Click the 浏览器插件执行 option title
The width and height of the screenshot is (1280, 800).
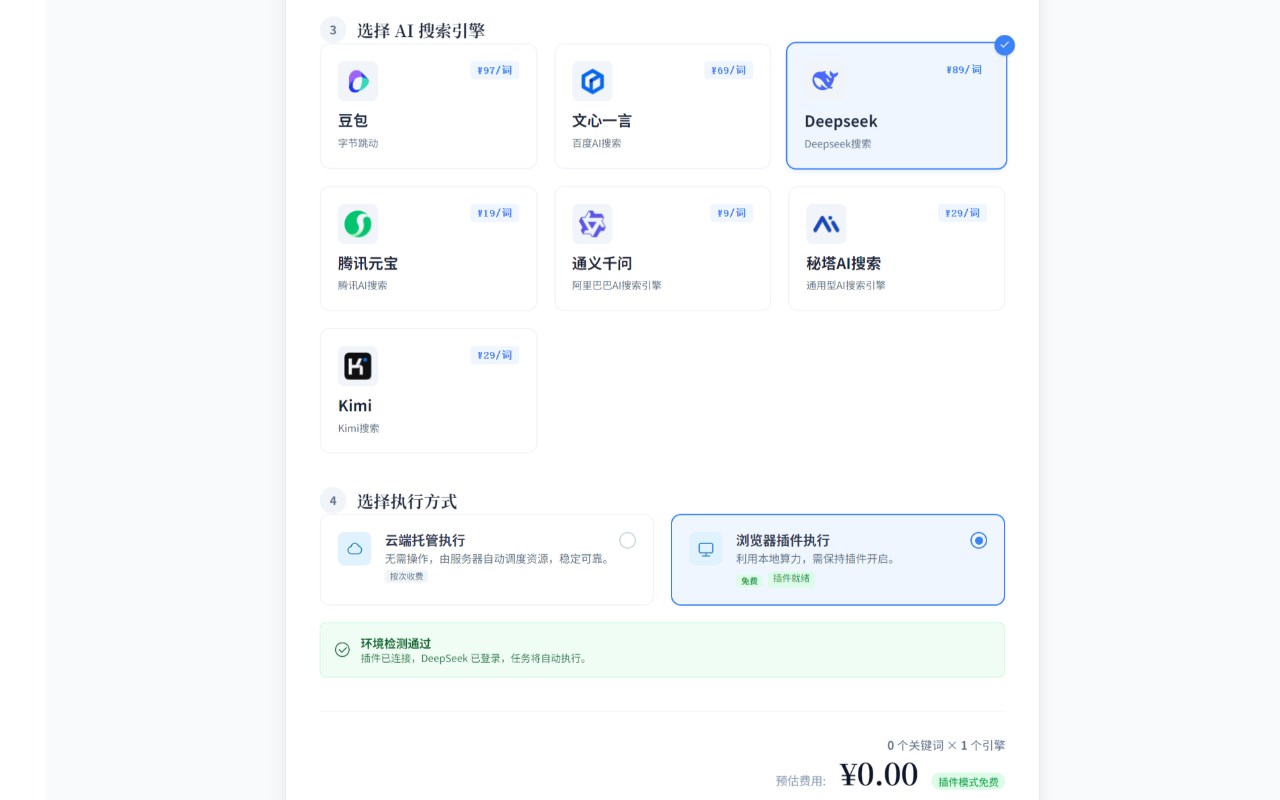783,540
